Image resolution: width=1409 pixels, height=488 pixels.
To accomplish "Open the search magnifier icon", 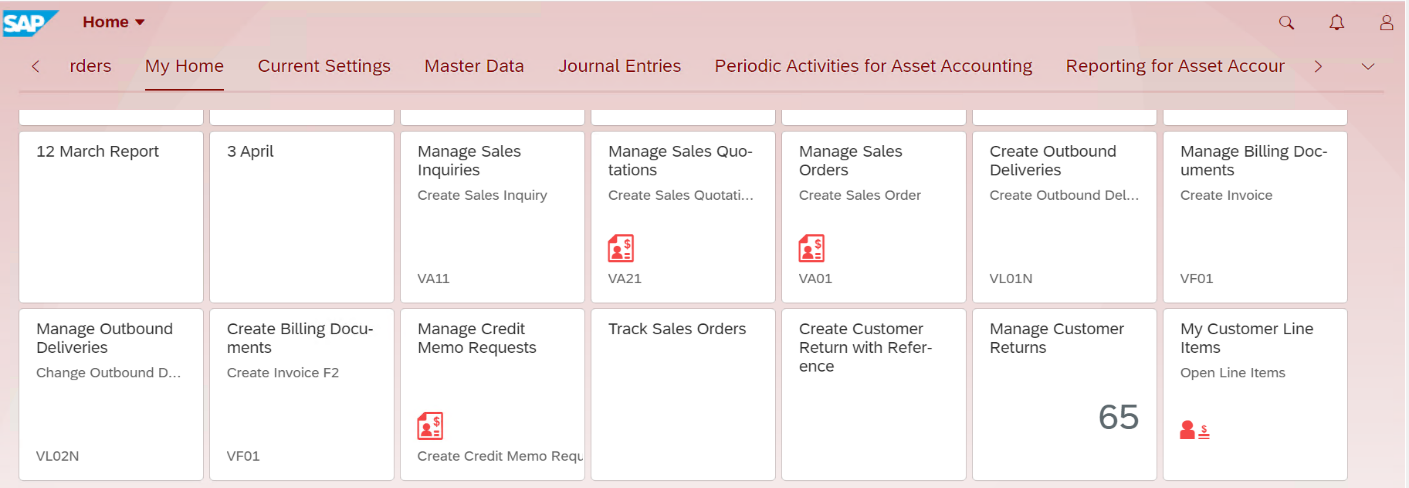I will point(1287,22).
